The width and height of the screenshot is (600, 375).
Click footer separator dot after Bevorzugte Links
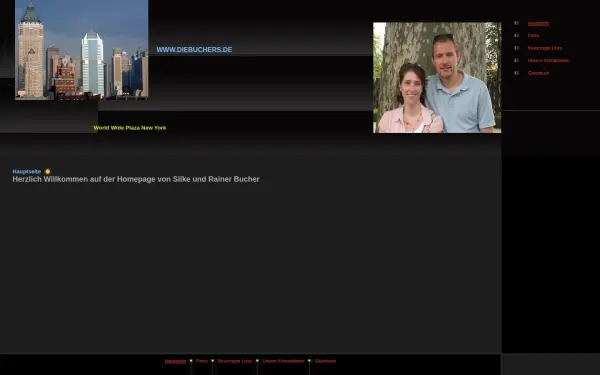pyautogui.click(x=257, y=361)
